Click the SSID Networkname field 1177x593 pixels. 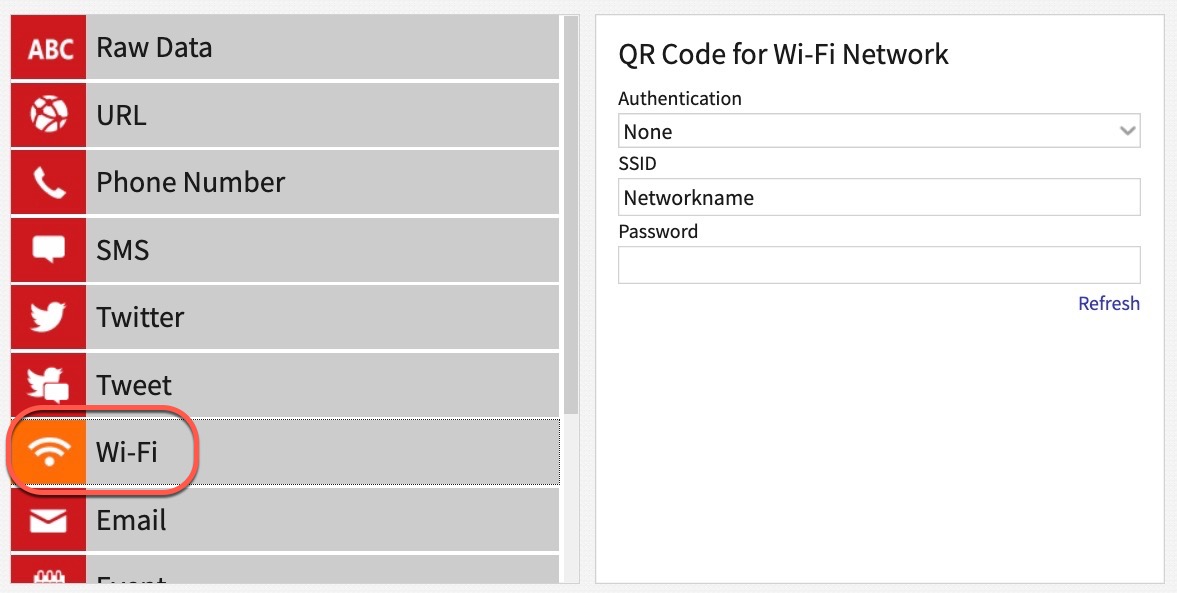[x=878, y=198]
